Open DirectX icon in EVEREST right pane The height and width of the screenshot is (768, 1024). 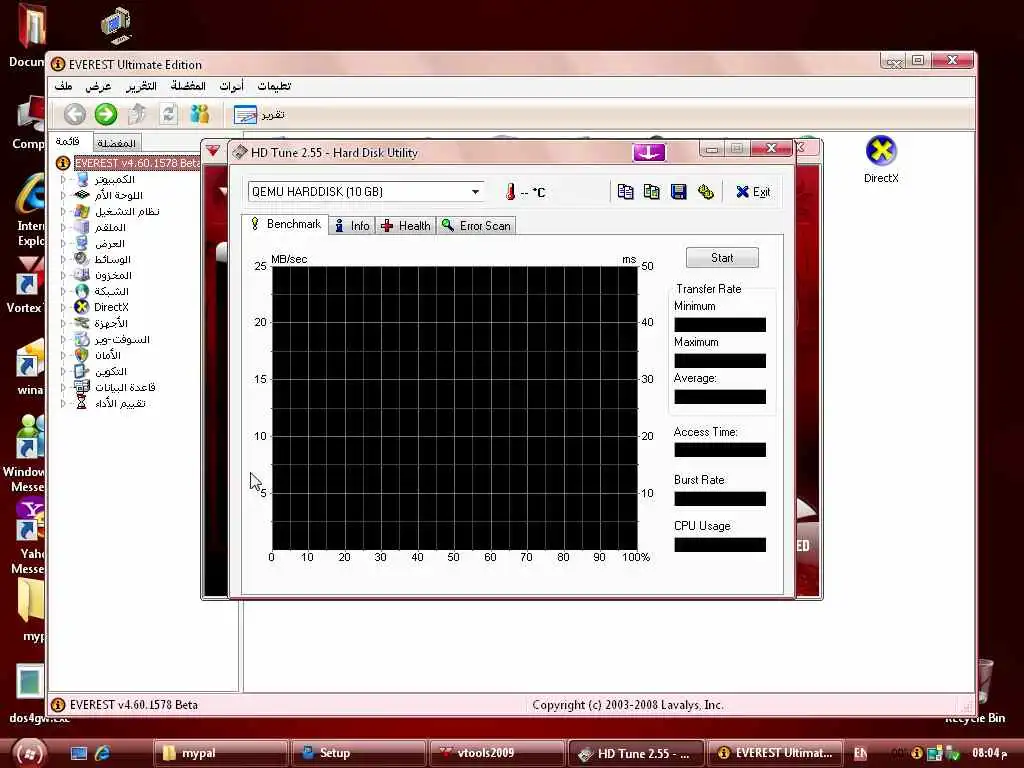881,160
